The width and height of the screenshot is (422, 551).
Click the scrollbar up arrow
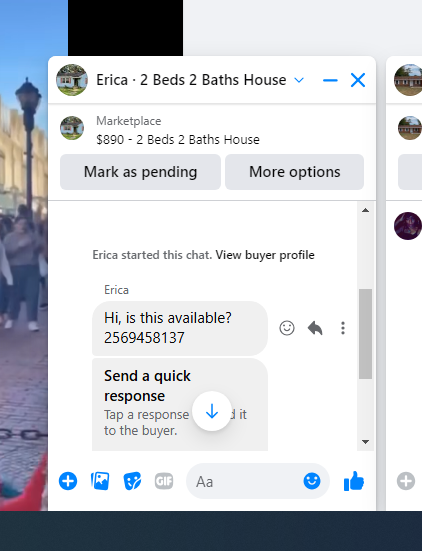pos(365,210)
